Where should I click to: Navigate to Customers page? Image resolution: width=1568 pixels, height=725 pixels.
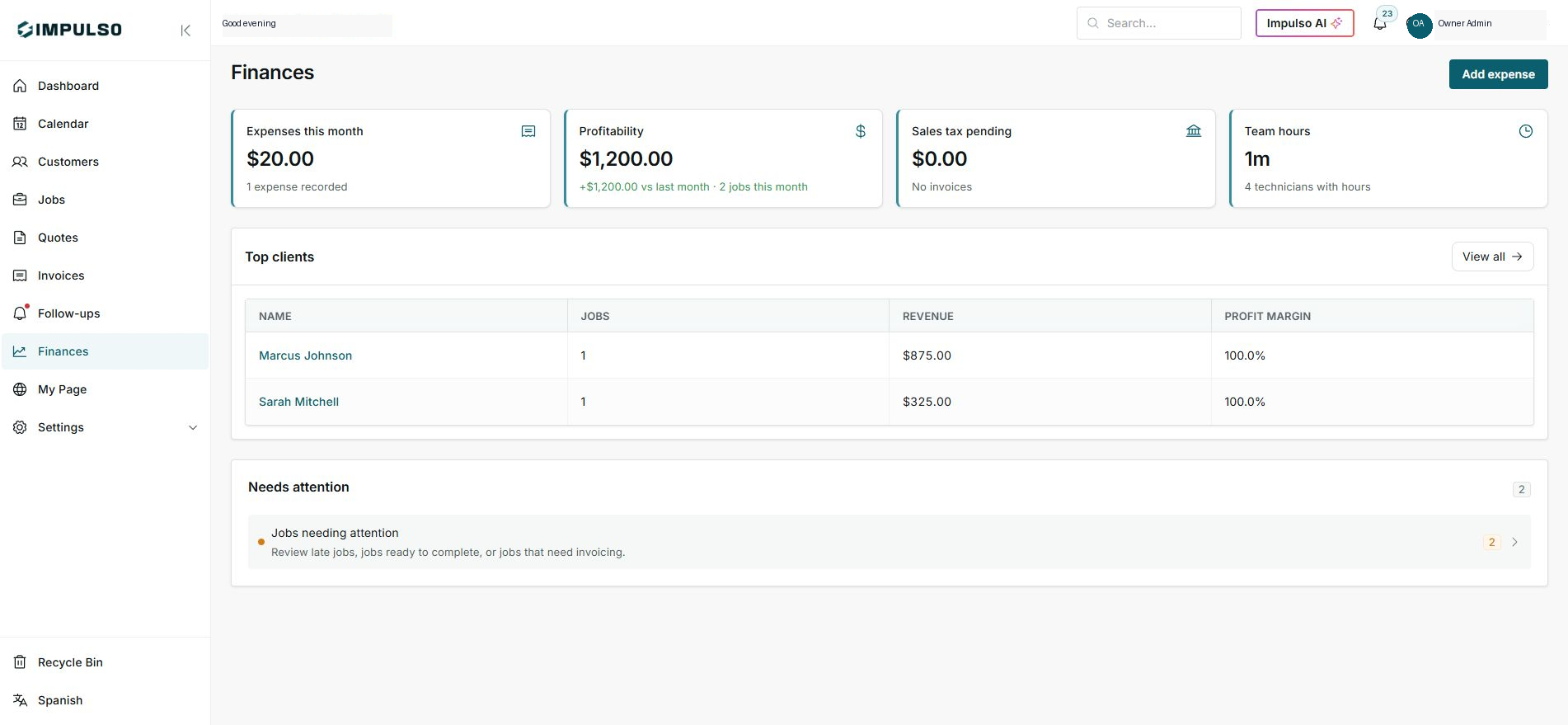tap(105, 162)
